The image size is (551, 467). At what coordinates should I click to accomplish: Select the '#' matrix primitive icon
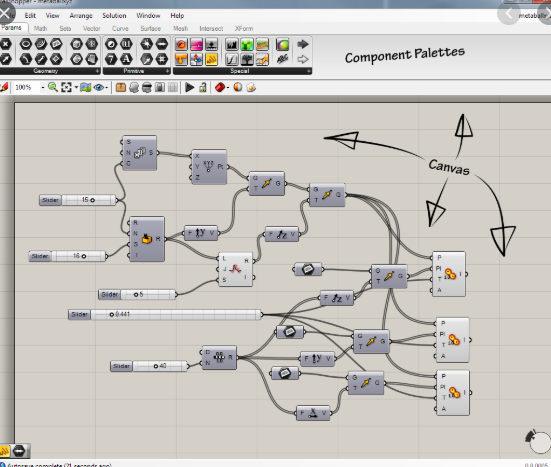point(162,59)
